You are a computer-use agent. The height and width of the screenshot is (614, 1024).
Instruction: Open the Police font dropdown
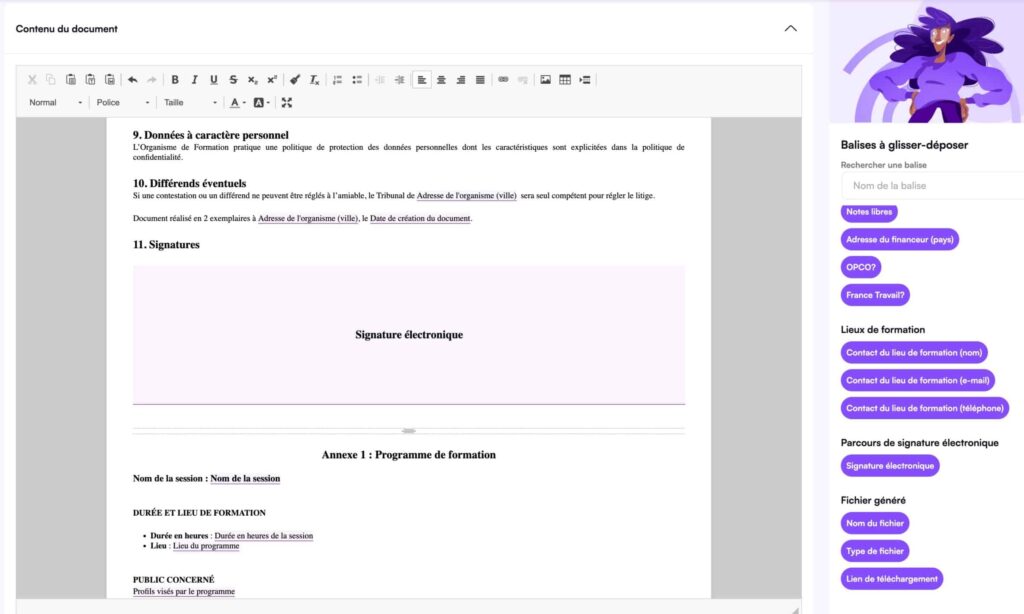123,103
